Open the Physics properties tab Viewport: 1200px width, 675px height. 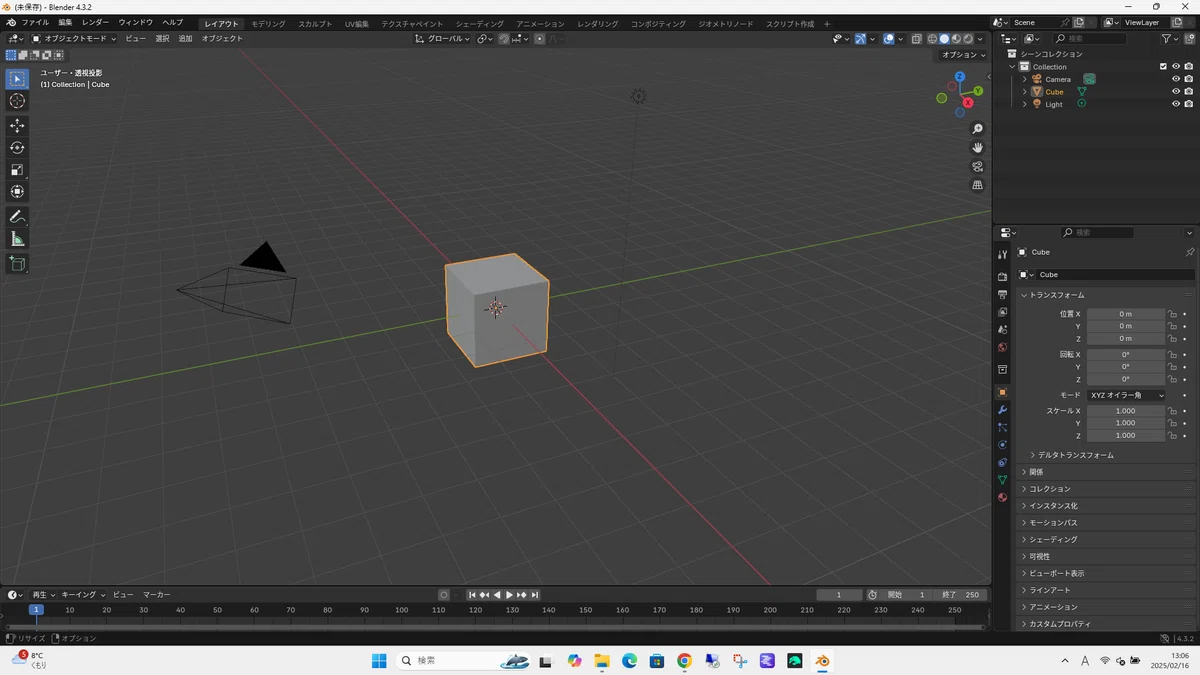point(1002,444)
